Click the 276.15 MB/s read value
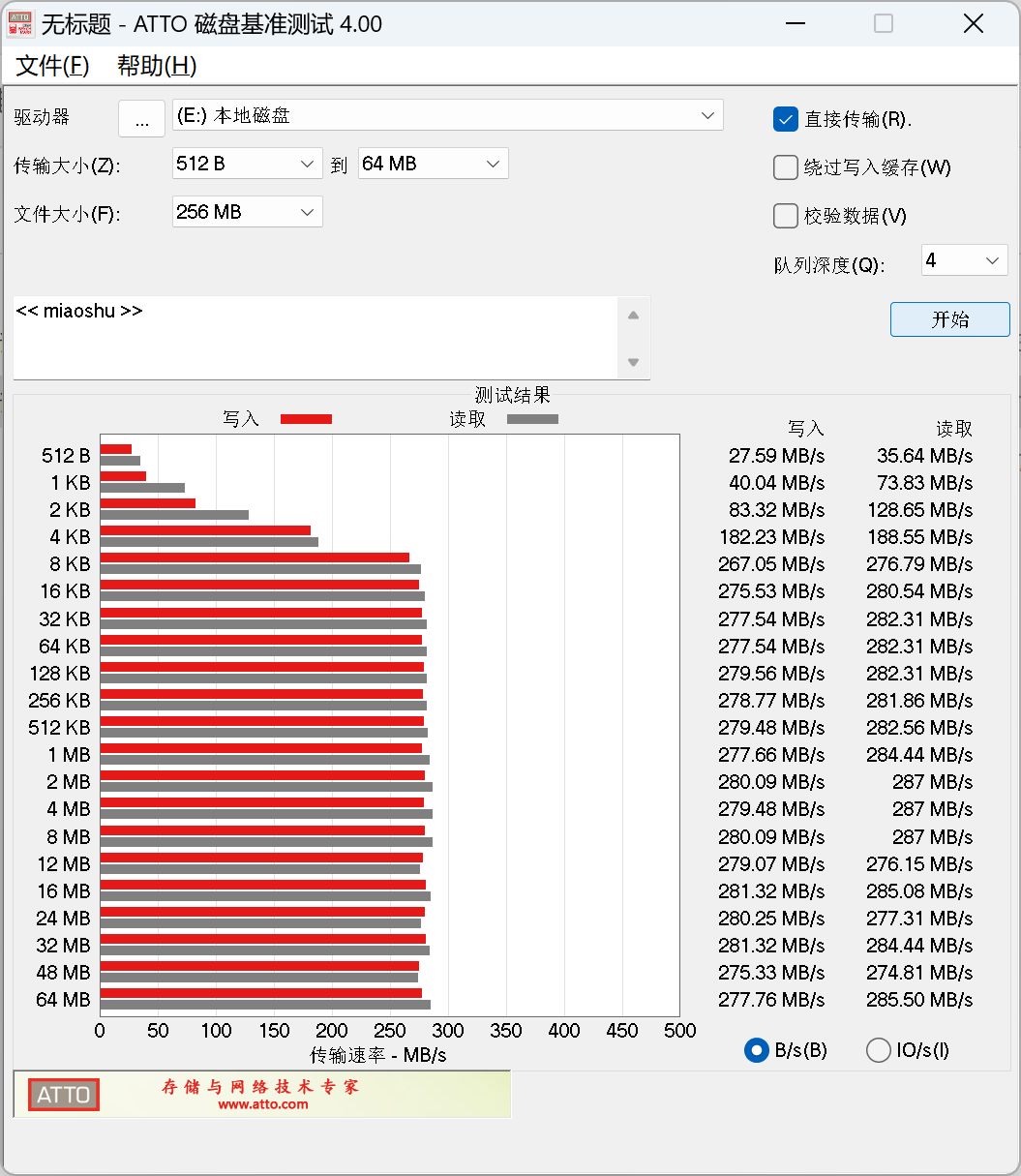1021x1176 pixels. point(919,863)
